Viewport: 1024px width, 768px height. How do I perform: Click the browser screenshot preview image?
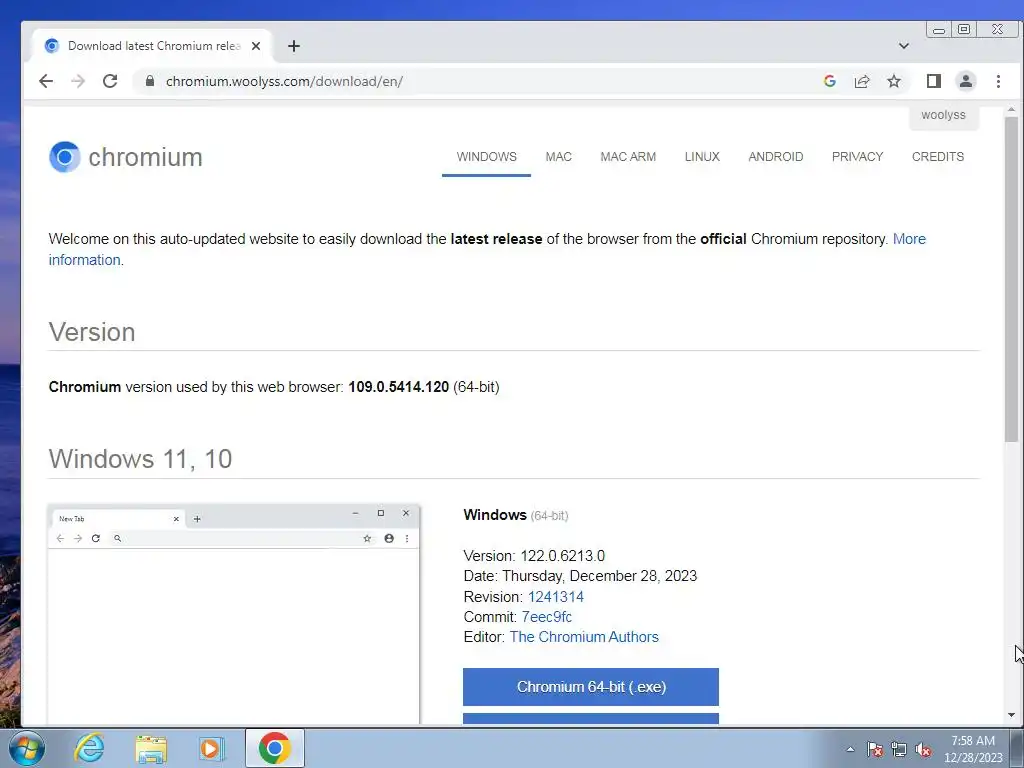tap(234, 614)
